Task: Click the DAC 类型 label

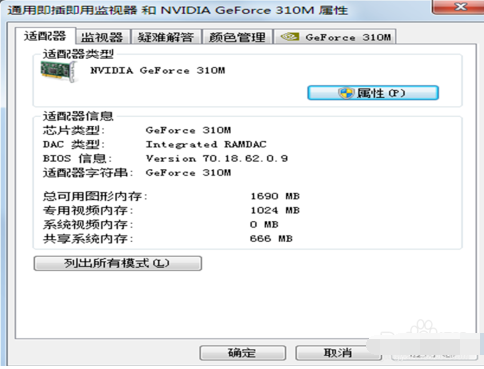Action: pos(74,144)
